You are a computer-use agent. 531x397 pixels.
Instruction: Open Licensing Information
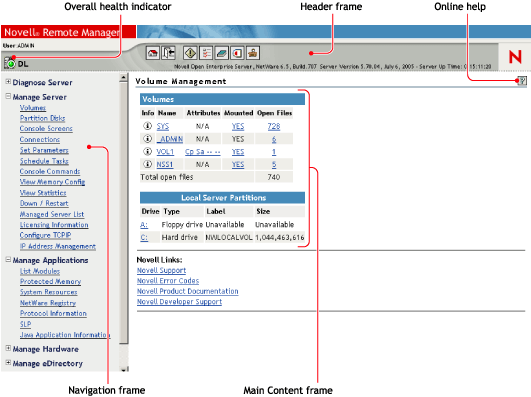coord(54,225)
